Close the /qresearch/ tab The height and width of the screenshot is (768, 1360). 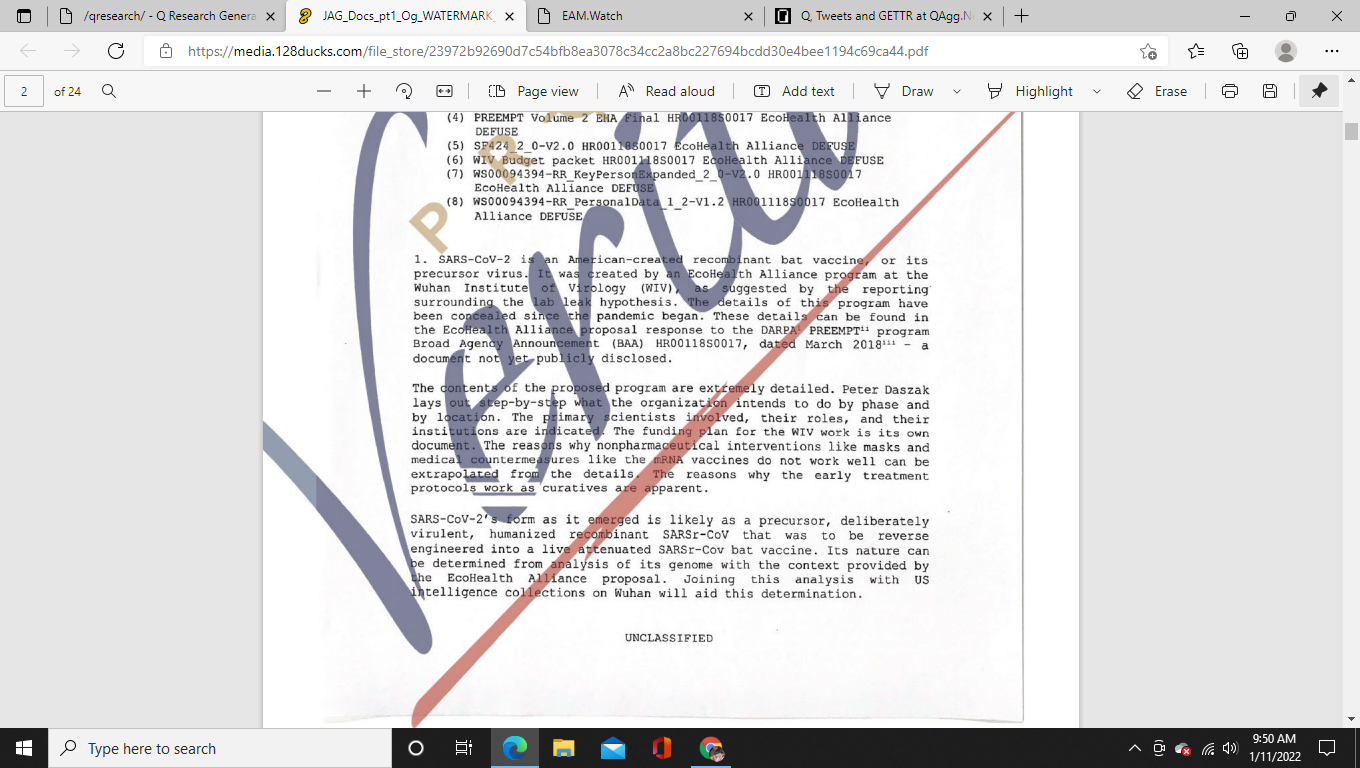click(269, 16)
